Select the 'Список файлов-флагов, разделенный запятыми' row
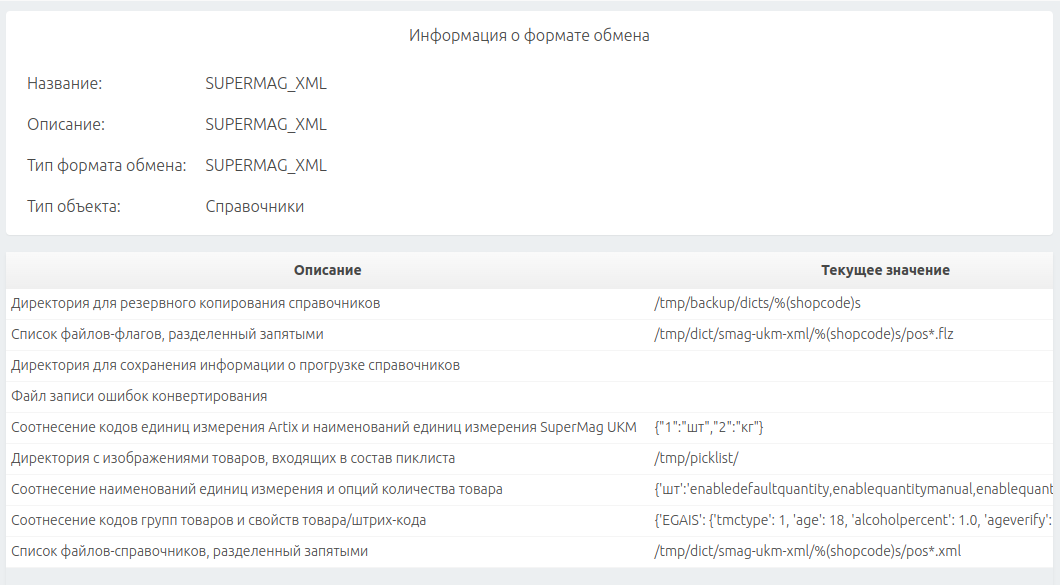Screen dimensions: 1060x585 point(529,335)
